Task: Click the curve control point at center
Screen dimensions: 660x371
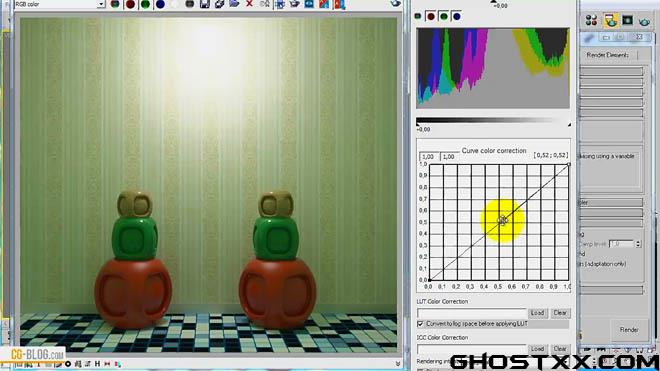Action: coord(503,220)
